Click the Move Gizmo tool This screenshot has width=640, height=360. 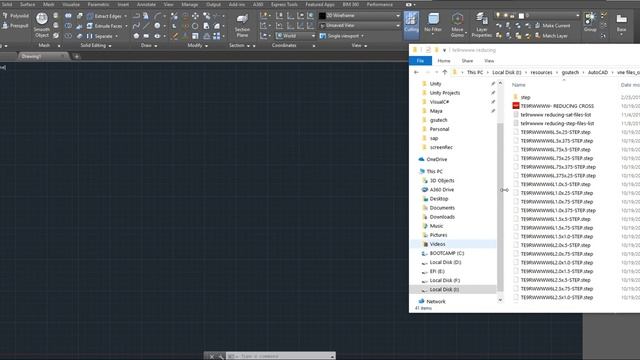click(x=457, y=25)
